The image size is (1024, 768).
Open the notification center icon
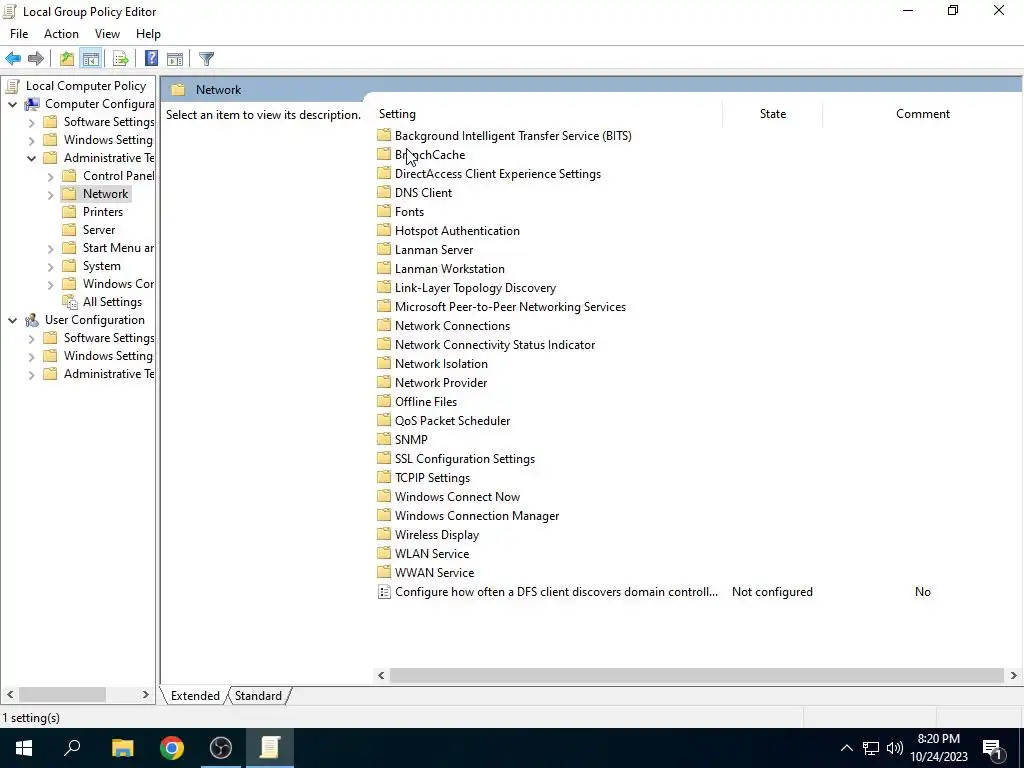[x=993, y=748]
